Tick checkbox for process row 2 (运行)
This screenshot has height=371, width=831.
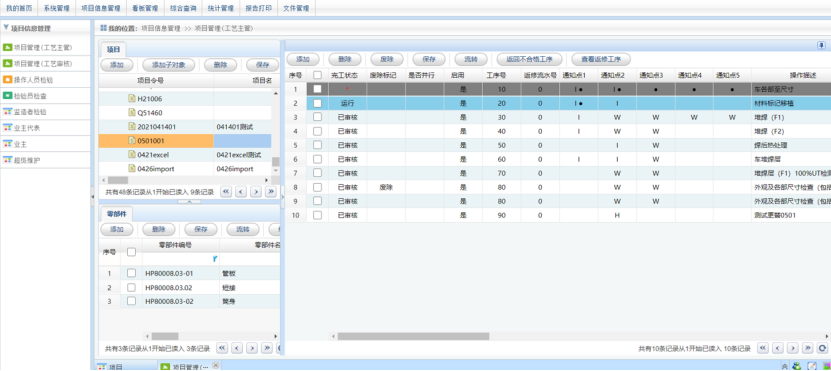317,103
